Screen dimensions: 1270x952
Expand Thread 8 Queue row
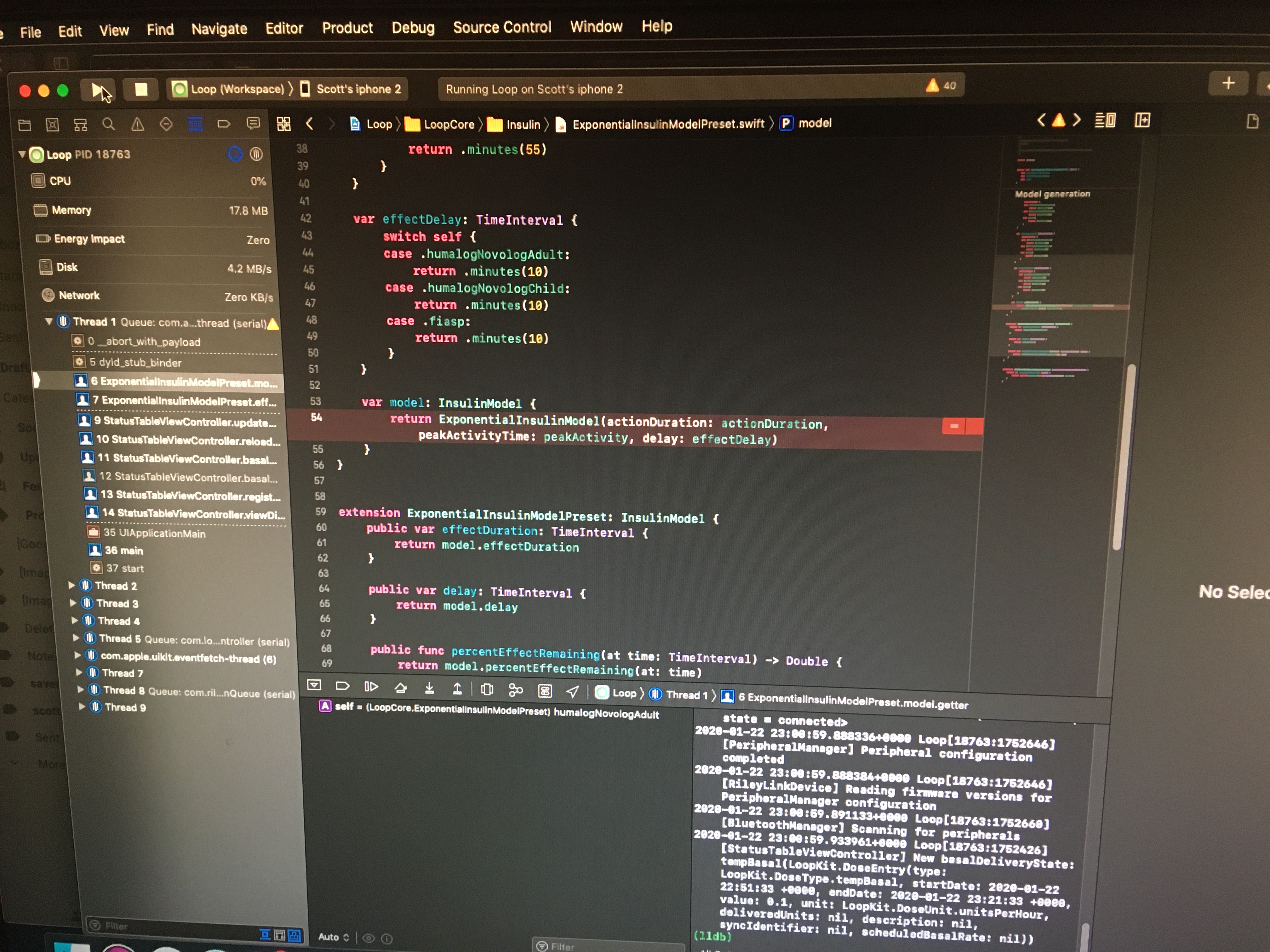[x=80, y=689]
